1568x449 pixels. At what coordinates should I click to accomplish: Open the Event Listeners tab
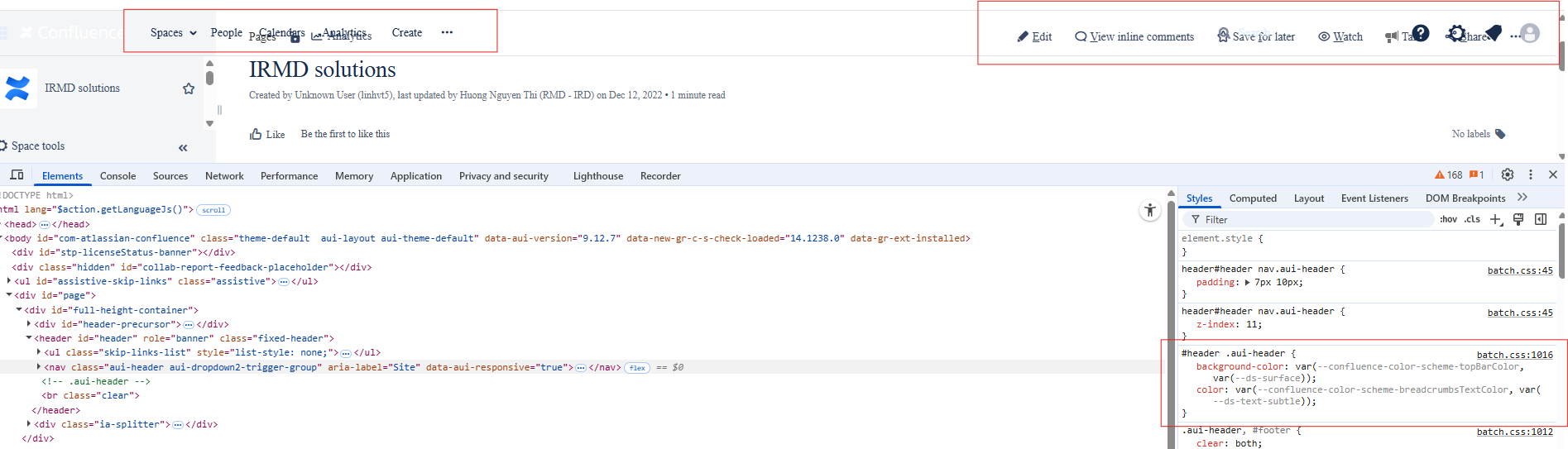pyautogui.click(x=1374, y=198)
